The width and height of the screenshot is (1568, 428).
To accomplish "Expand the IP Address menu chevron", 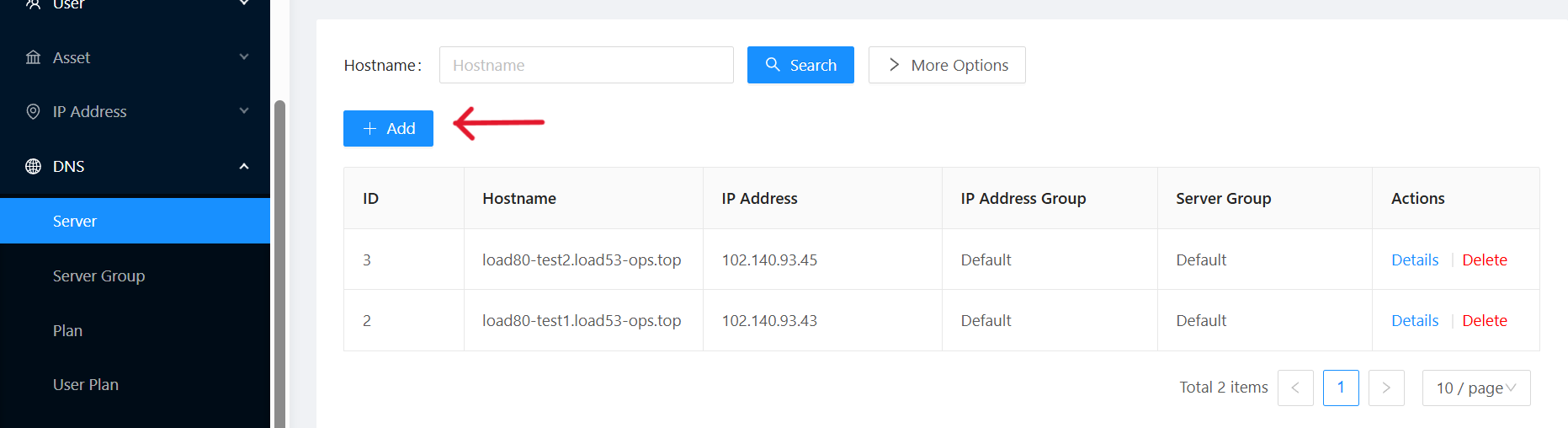I will click(x=244, y=111).
